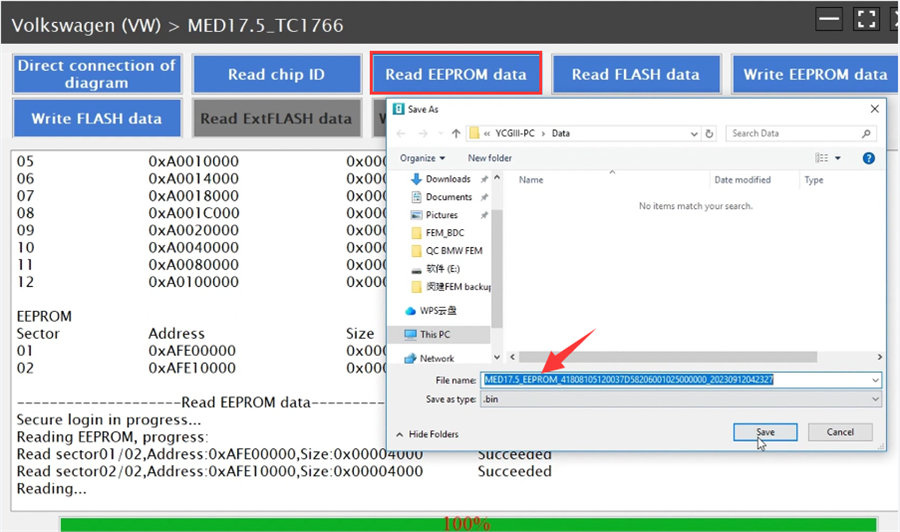
Task: Collapse with Hide Folders
Action: 428,434
